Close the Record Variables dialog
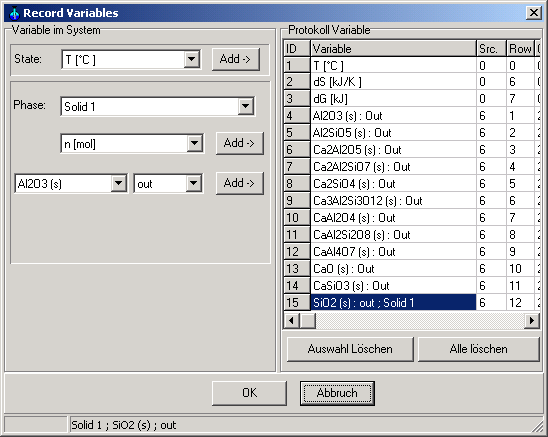The image size is (548, 437). pos(534,13)
